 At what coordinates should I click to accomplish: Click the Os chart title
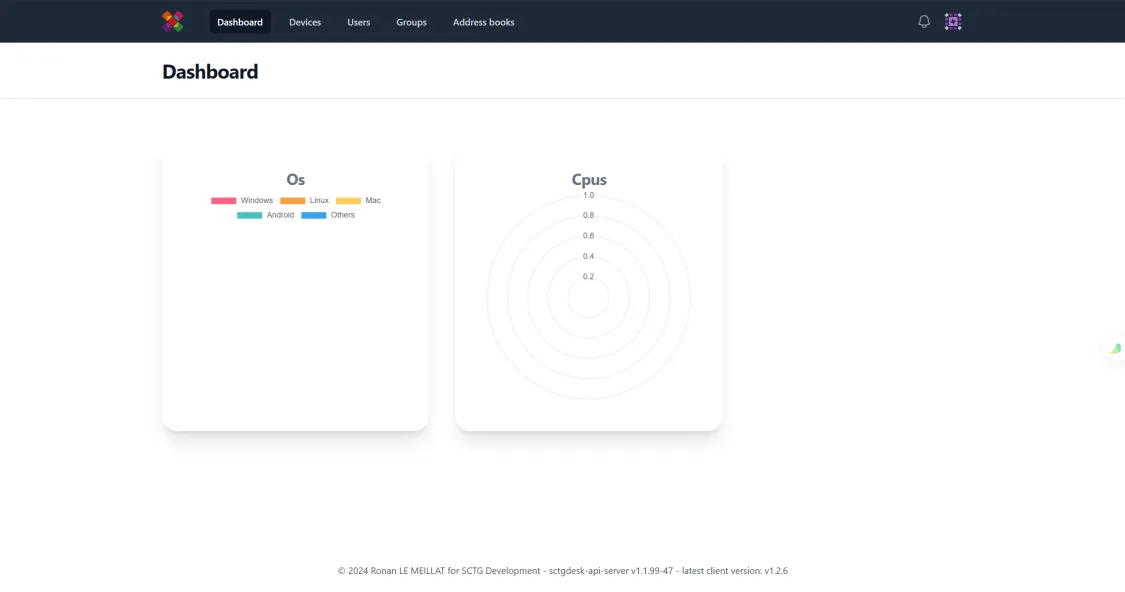(x=296, y=179)
